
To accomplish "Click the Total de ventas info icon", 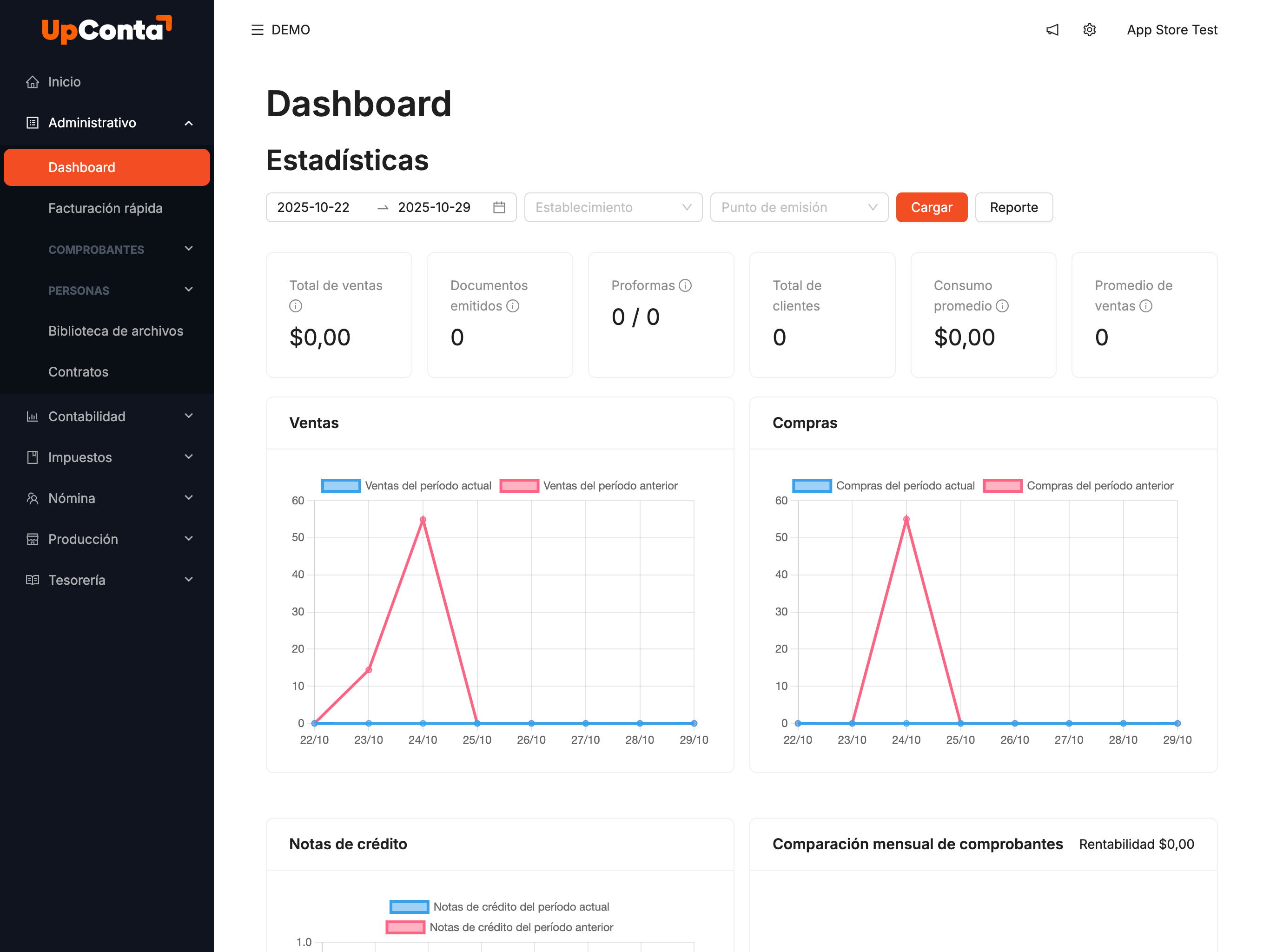I will 296,306.
